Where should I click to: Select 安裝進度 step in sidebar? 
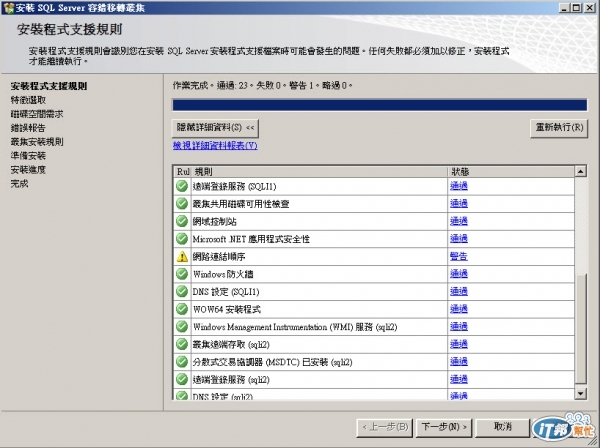pyautogui.click(x=28, y=169)
